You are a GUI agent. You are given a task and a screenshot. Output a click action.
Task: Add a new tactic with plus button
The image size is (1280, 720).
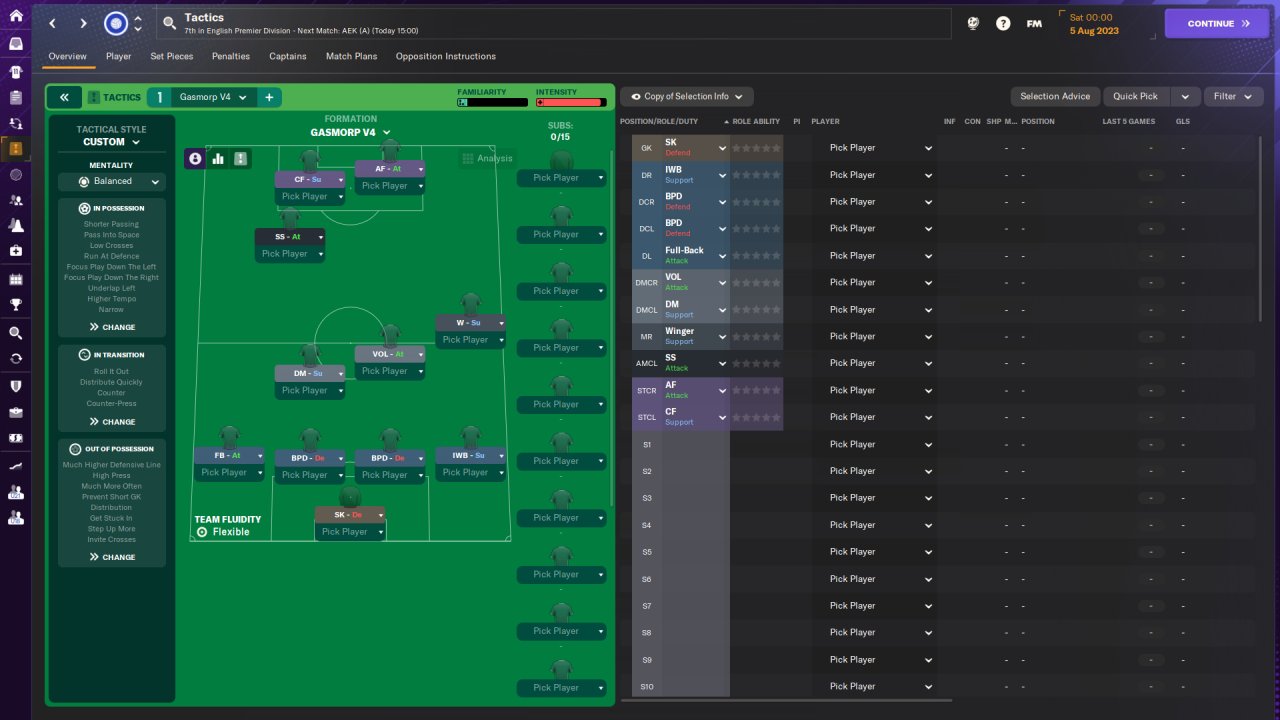pyautogui.click(x=269, y=97)
